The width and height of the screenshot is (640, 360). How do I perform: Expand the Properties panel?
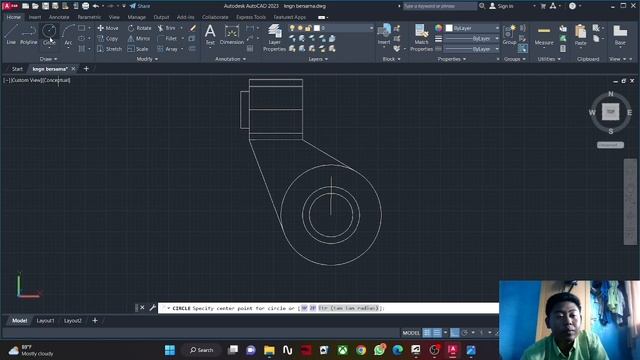point(452,59)
